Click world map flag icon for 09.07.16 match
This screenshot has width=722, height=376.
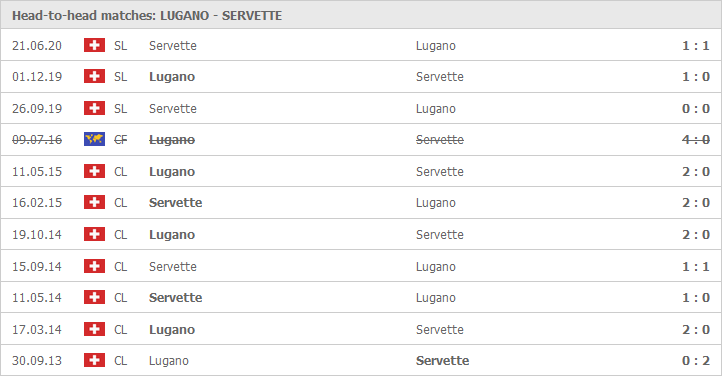tap(94, 139)
